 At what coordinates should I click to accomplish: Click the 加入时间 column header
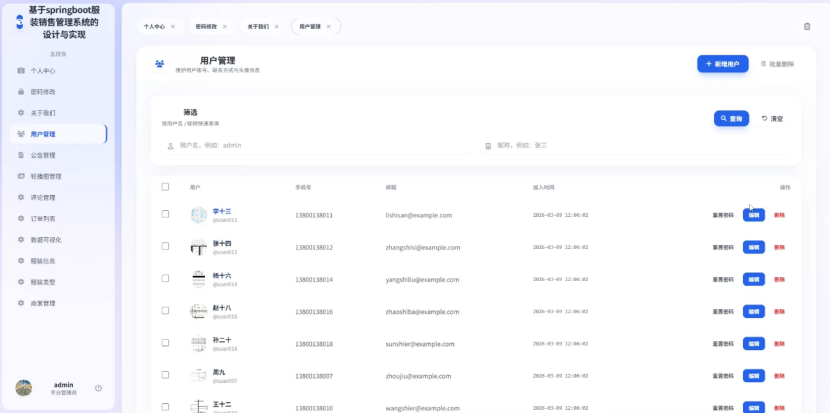543,187
